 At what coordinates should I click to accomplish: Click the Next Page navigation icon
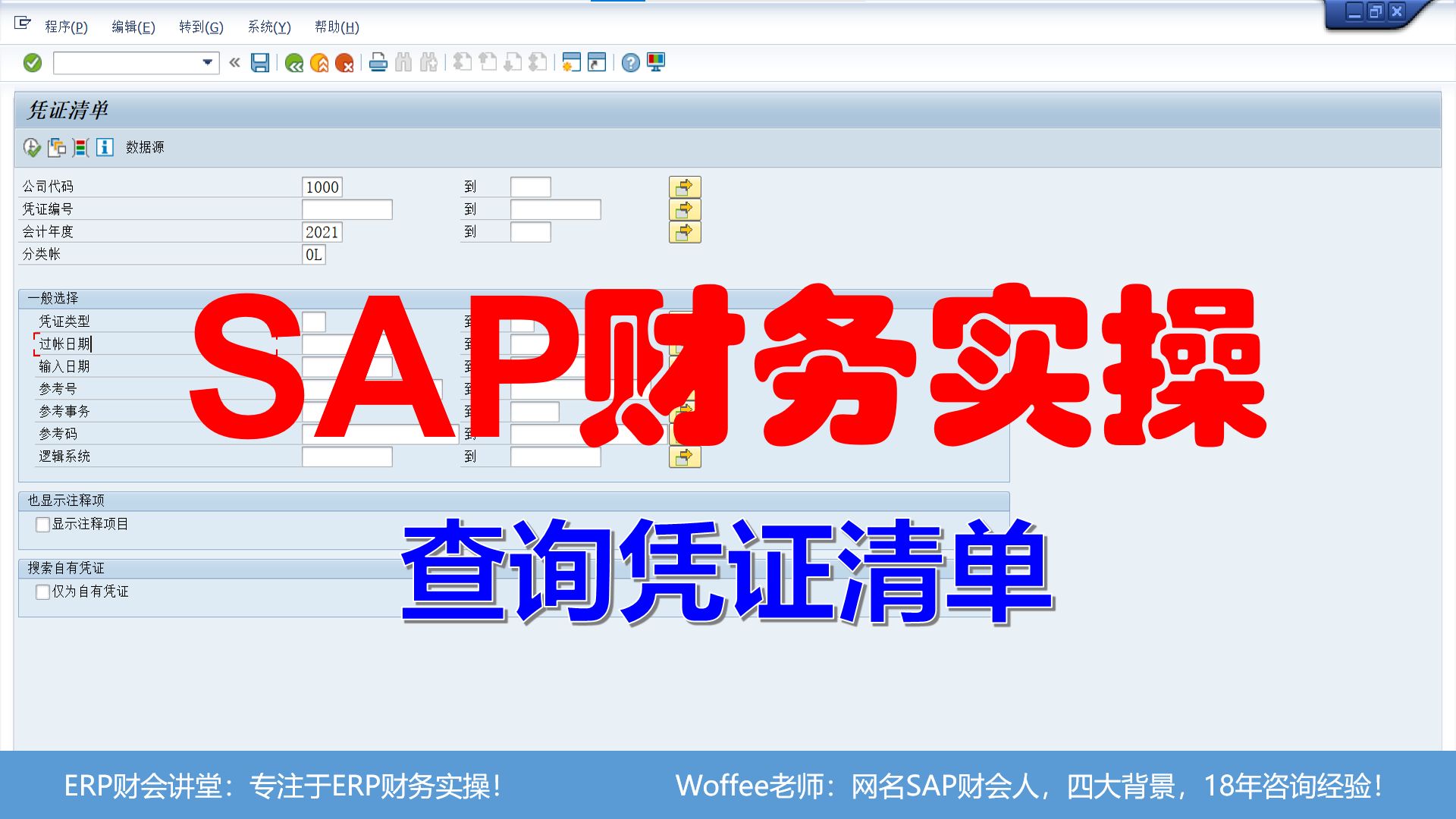[x=513, y=63]
